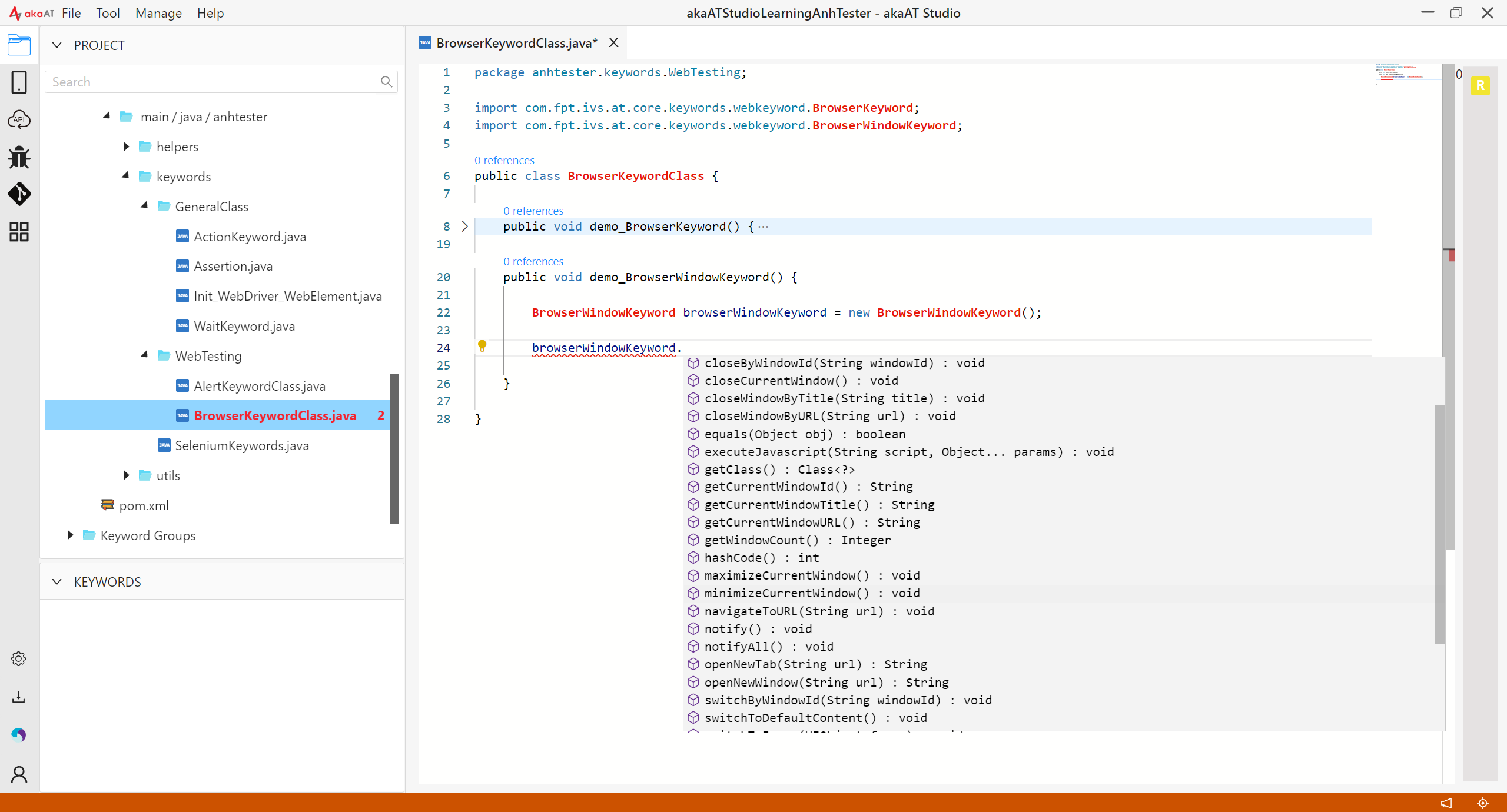
Task: Open the Git source control icon
Action: 19,194
